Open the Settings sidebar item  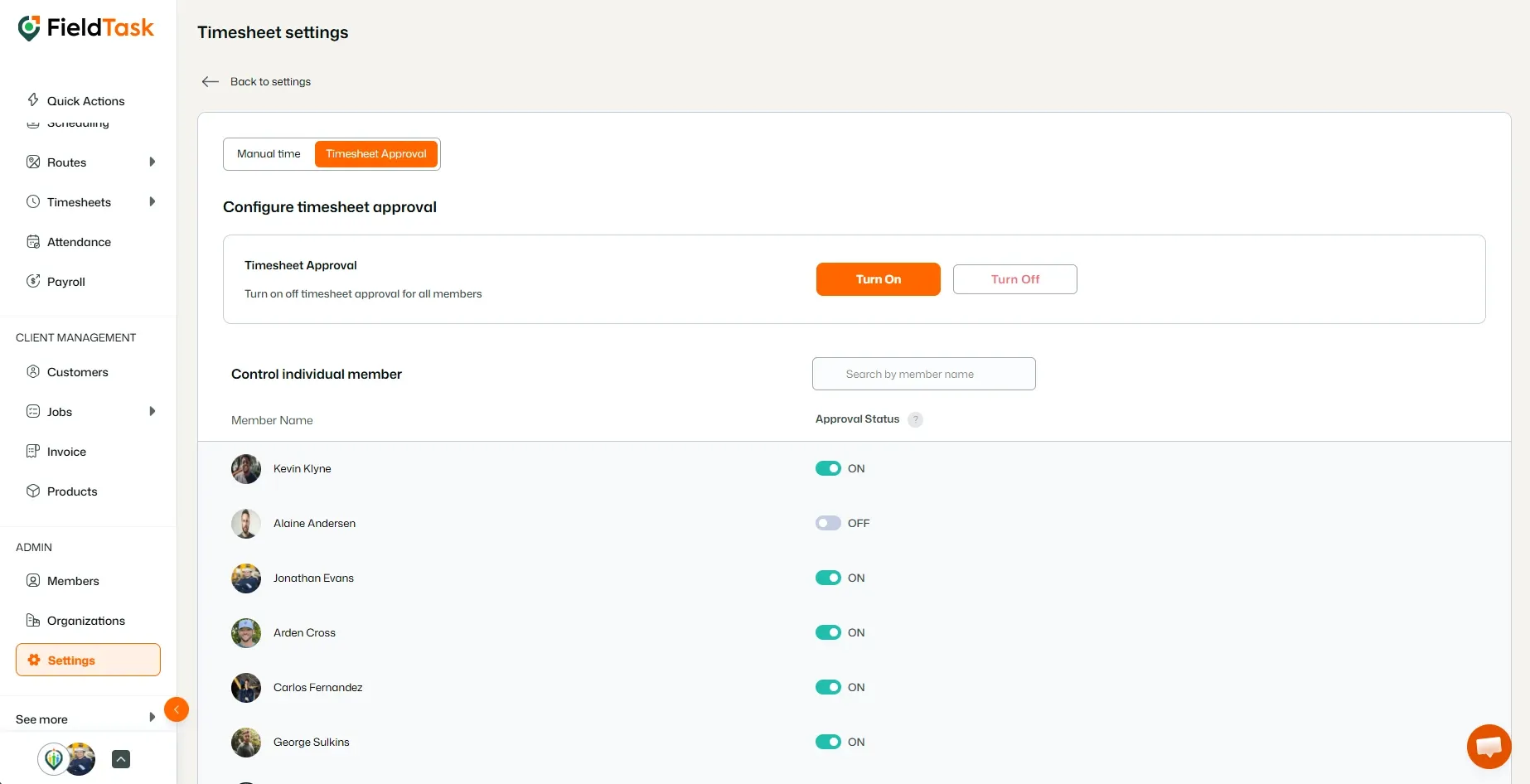88,660
